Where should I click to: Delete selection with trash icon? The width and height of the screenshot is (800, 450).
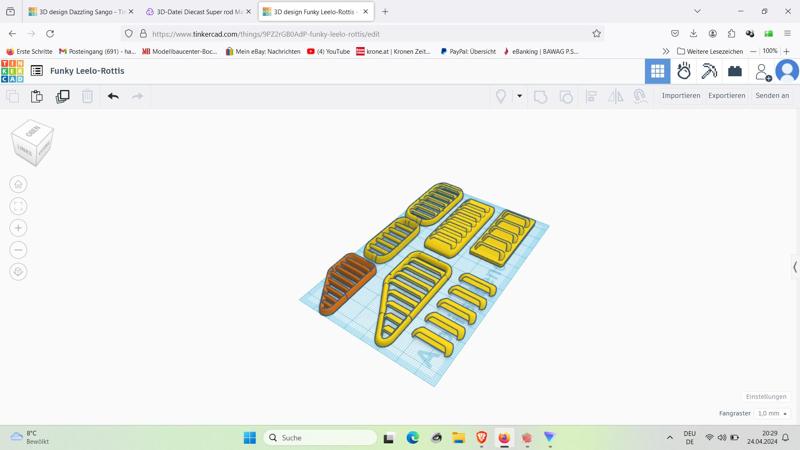coord(87,96)
